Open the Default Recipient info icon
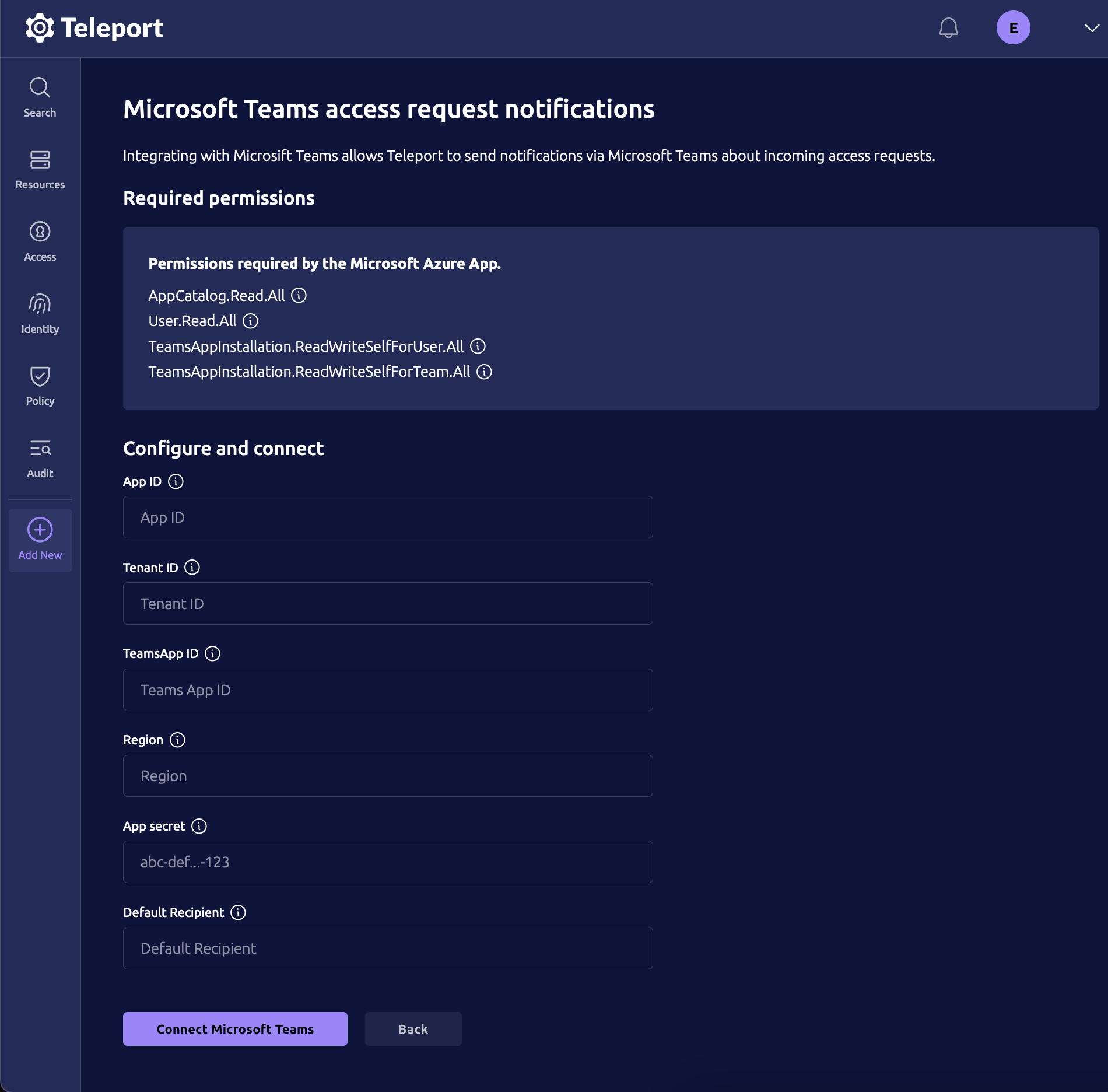The image size is (1108, 1092). coord(239,912)
